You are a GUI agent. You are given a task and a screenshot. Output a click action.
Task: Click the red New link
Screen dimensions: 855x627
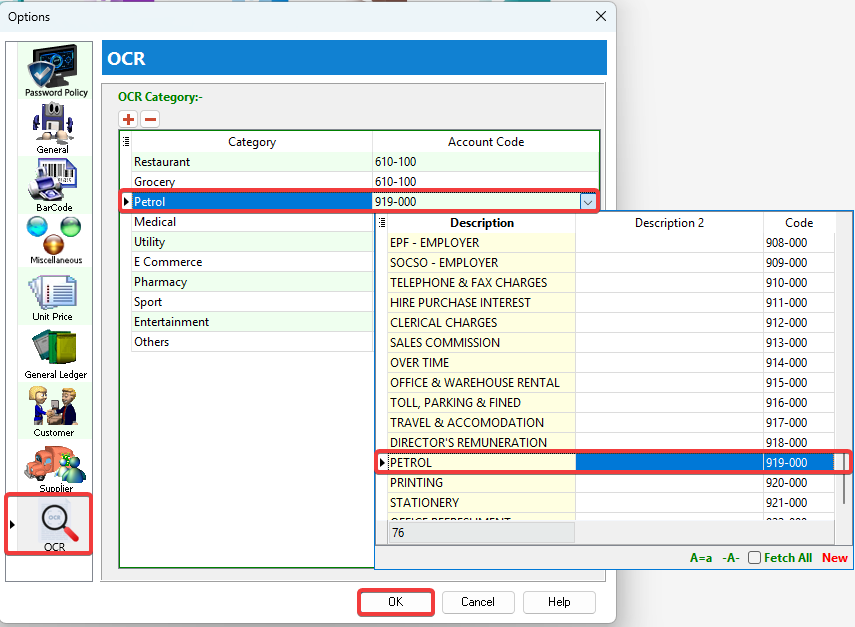[834, 558]
